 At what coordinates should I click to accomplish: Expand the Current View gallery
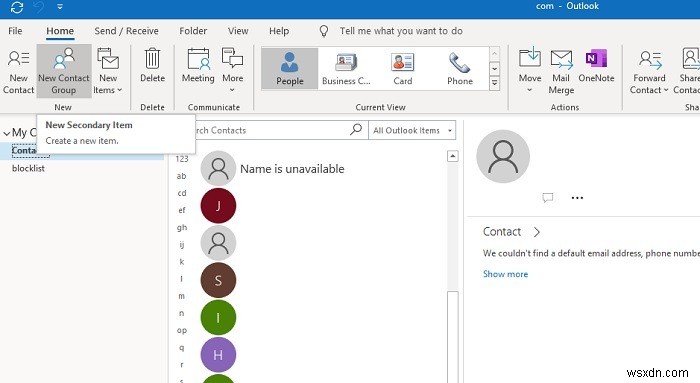(x=494, y=83)
